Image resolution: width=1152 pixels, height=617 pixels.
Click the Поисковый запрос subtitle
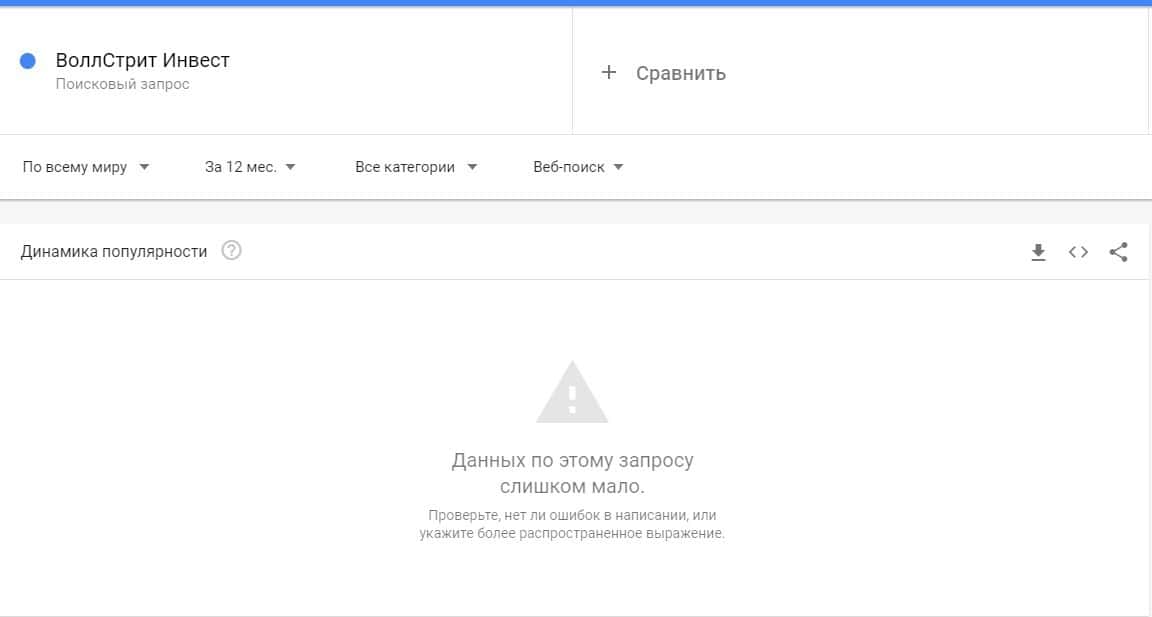[x=122, y=84]
